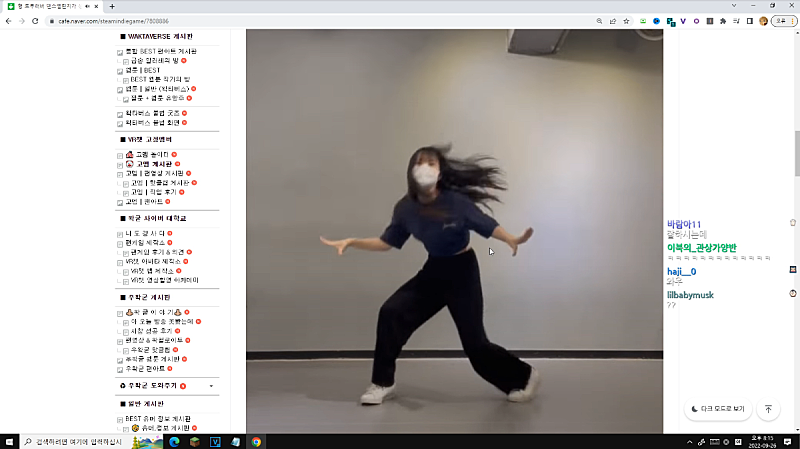Select chat username 이북의_관상가양반

702,248
